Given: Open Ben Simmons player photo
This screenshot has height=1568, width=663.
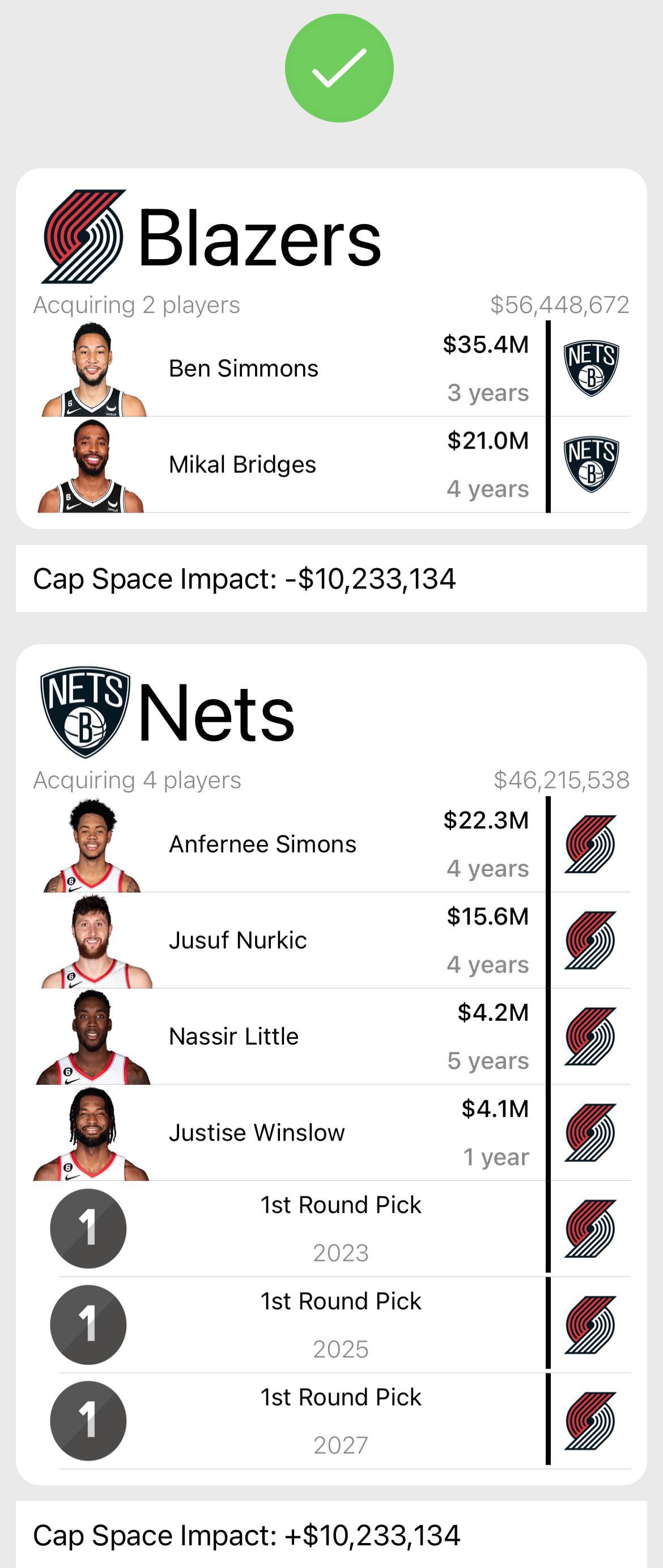Looking at the screenshot, I should tap(93, 370).
